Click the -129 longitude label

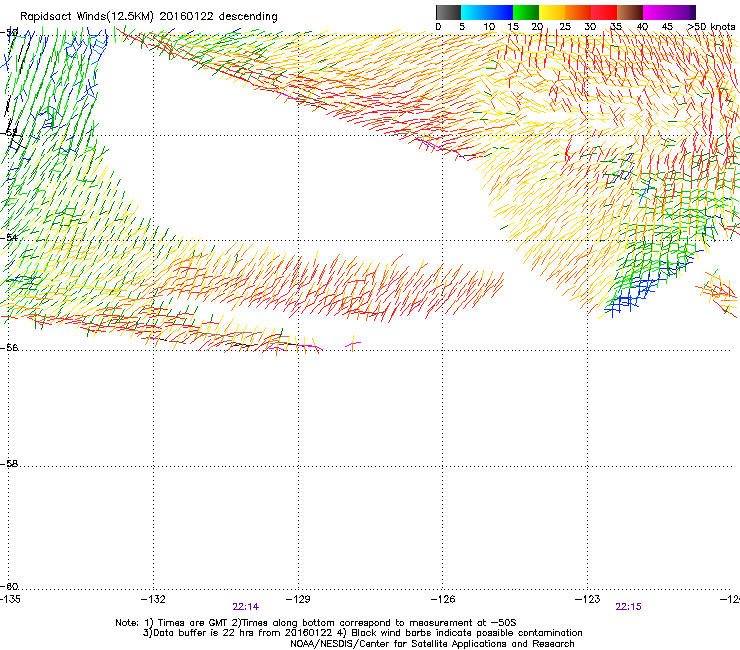298,599
